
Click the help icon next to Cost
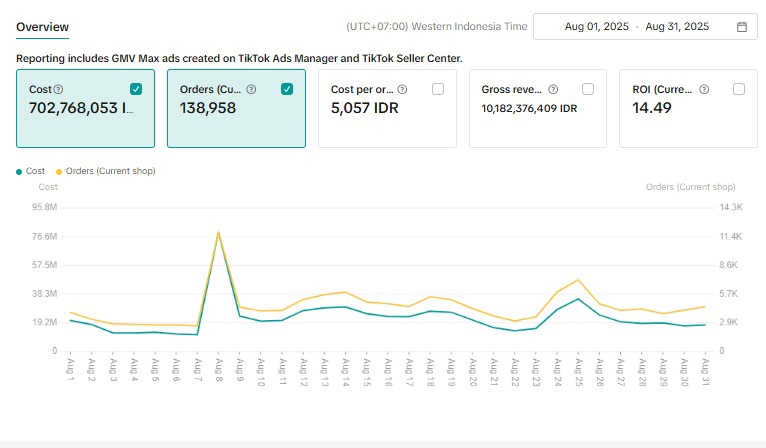58,90
